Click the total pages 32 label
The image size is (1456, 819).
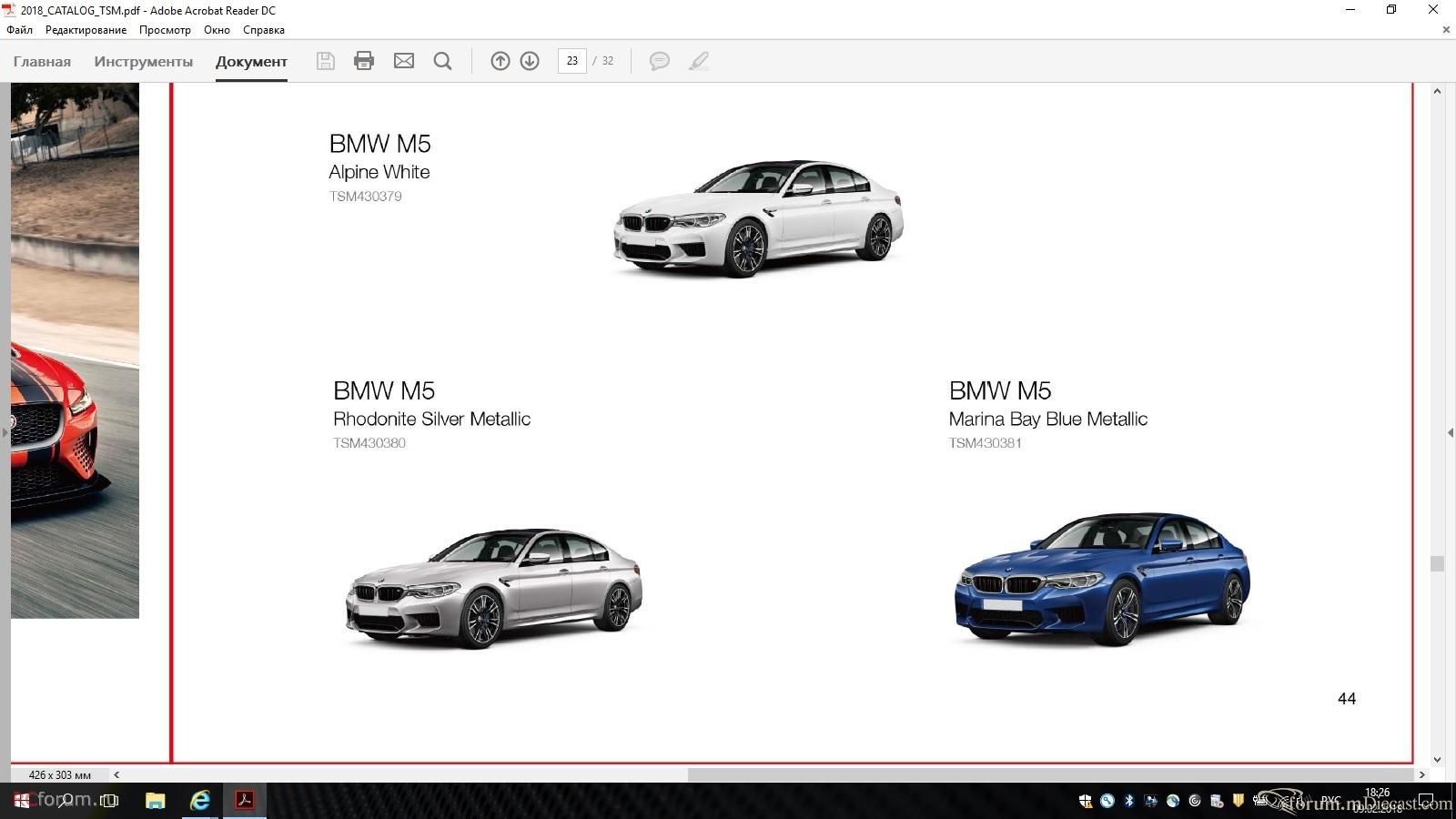coord(608,61)
